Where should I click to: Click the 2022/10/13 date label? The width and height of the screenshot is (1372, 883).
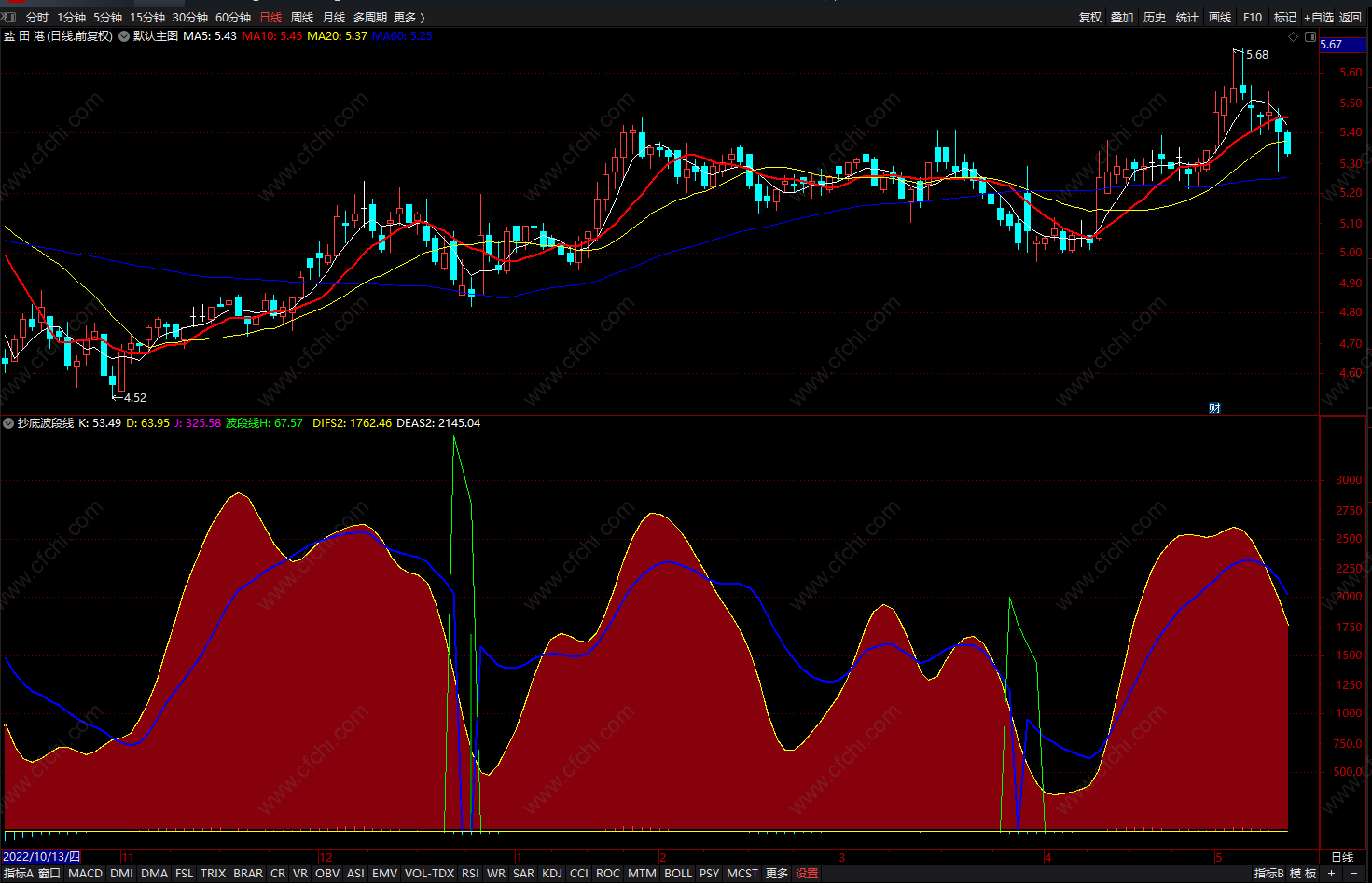pos(42,857)
